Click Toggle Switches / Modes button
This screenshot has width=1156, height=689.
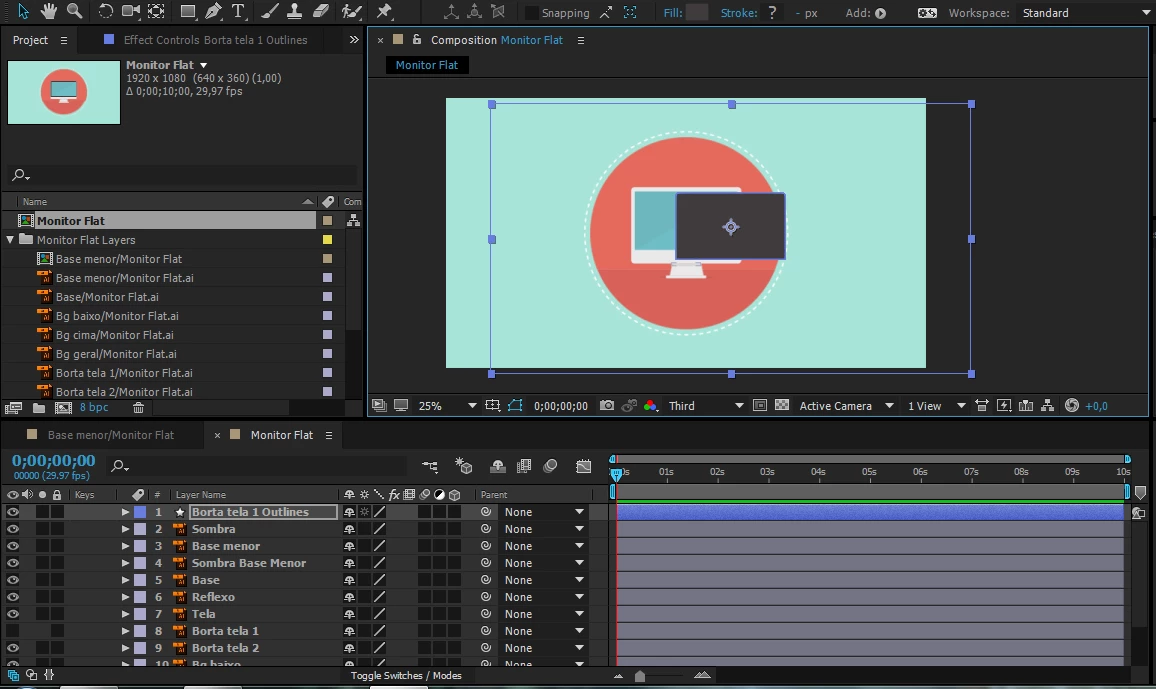click(406, 676)
